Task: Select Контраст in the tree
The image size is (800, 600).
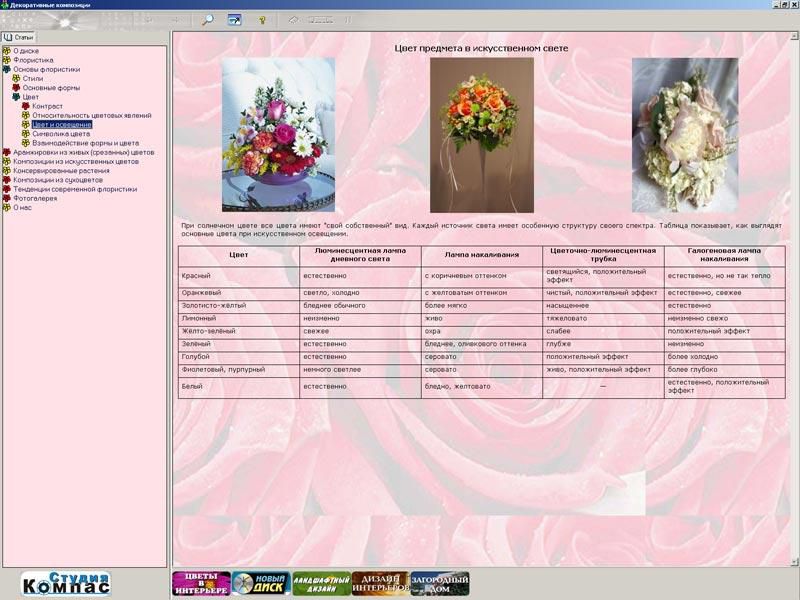Action: [47, 106]
